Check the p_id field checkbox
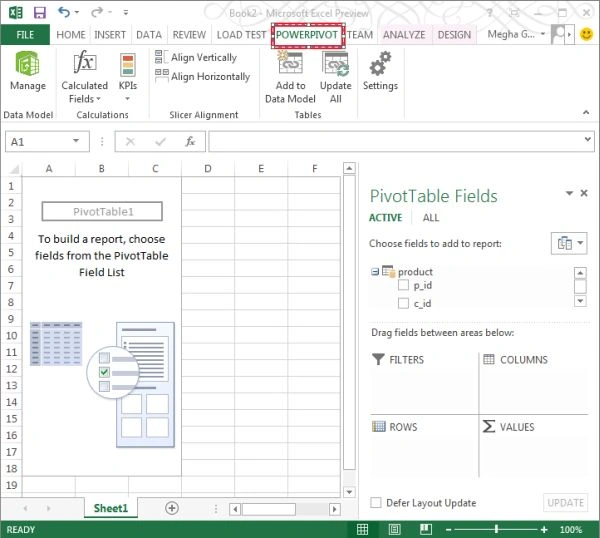Image resolution: width=600 pixels, height=538 pixels. click(403, 285)
